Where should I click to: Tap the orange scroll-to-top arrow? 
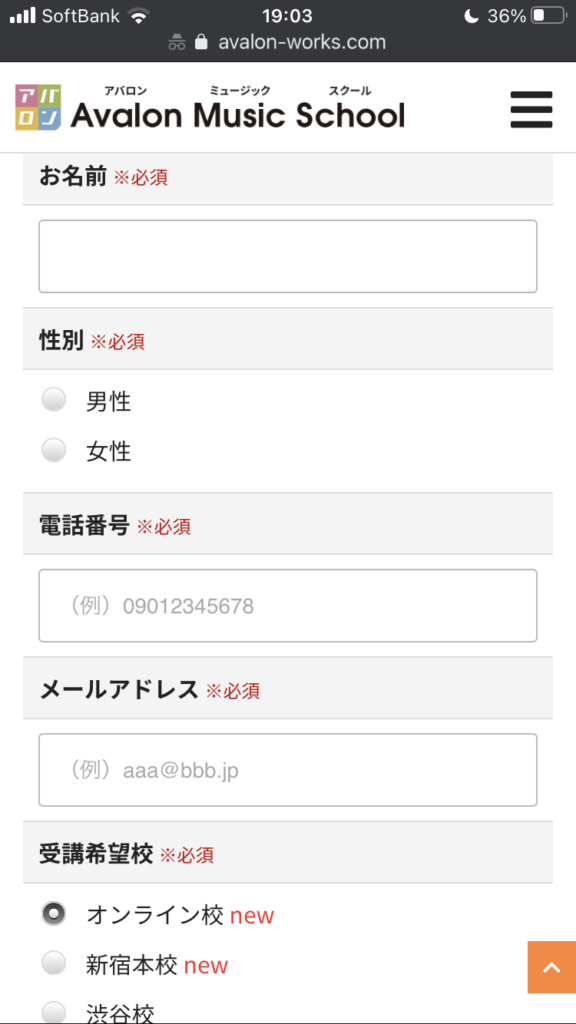pos(552,967)
